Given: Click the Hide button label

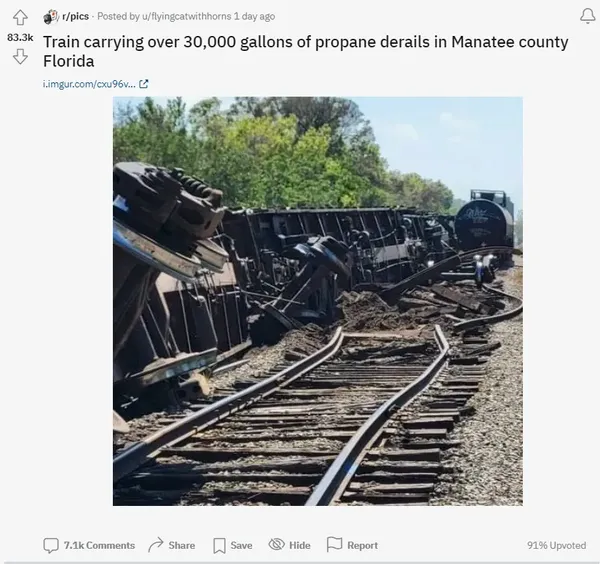Looking at the screenshot, I should (x=300, y=545).
